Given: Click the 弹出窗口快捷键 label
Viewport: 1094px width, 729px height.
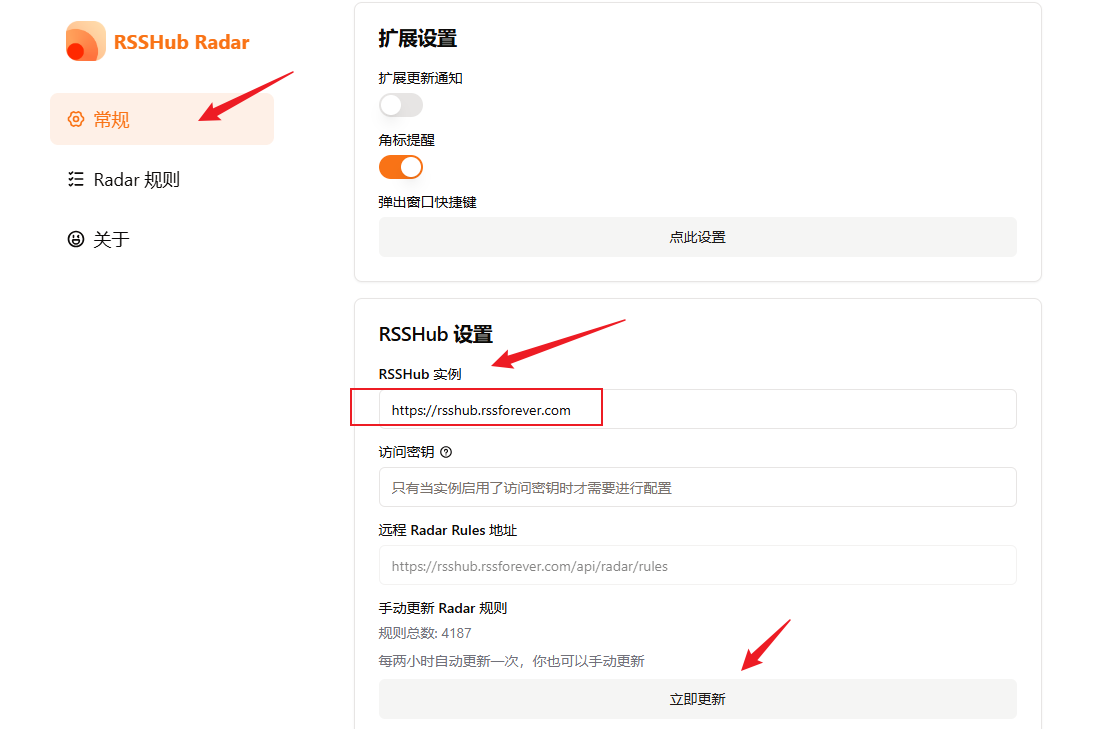Looking at the screenshot, I should click(428, 202).
